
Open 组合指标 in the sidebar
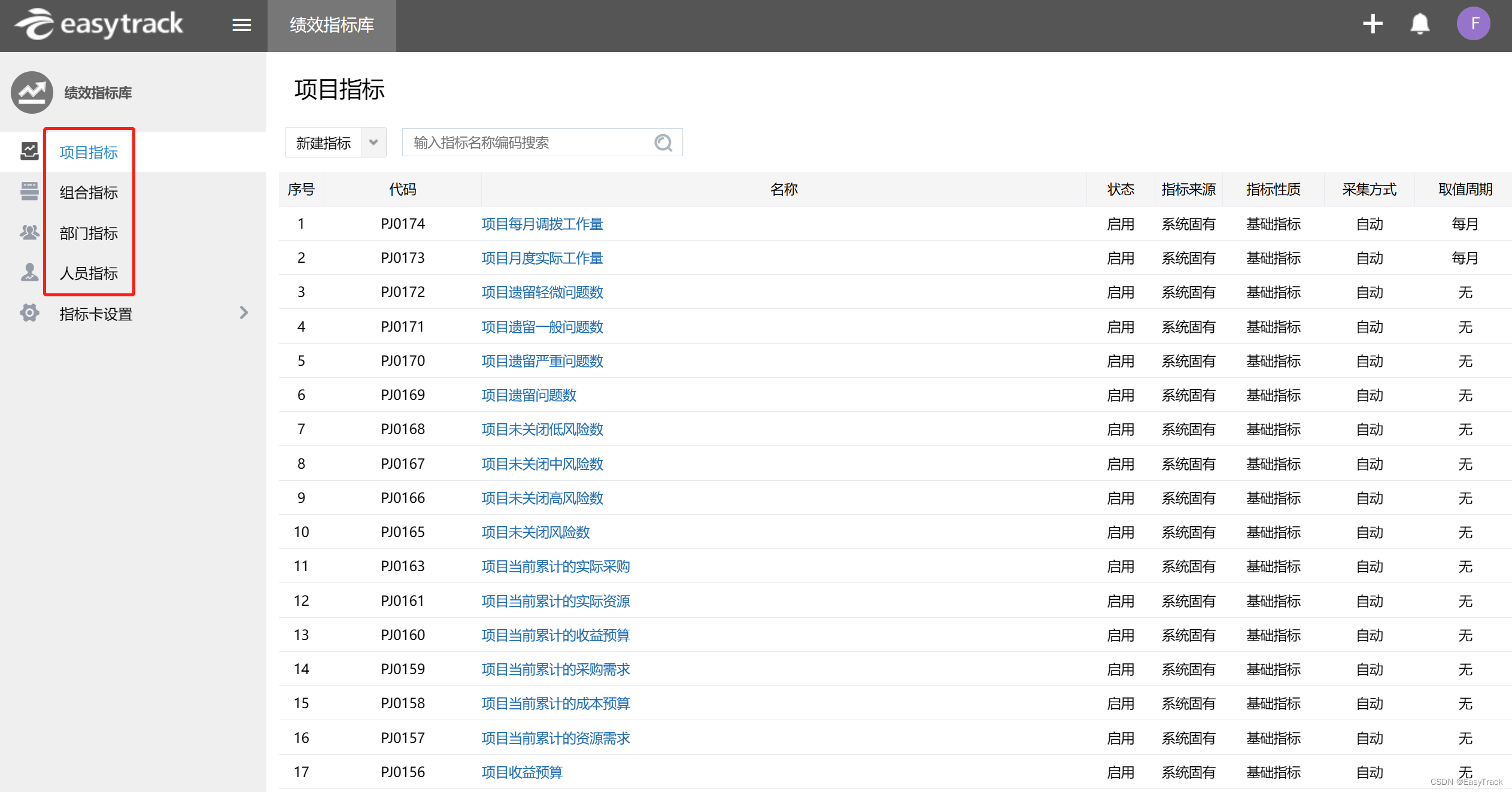click(x=89, y=192)
